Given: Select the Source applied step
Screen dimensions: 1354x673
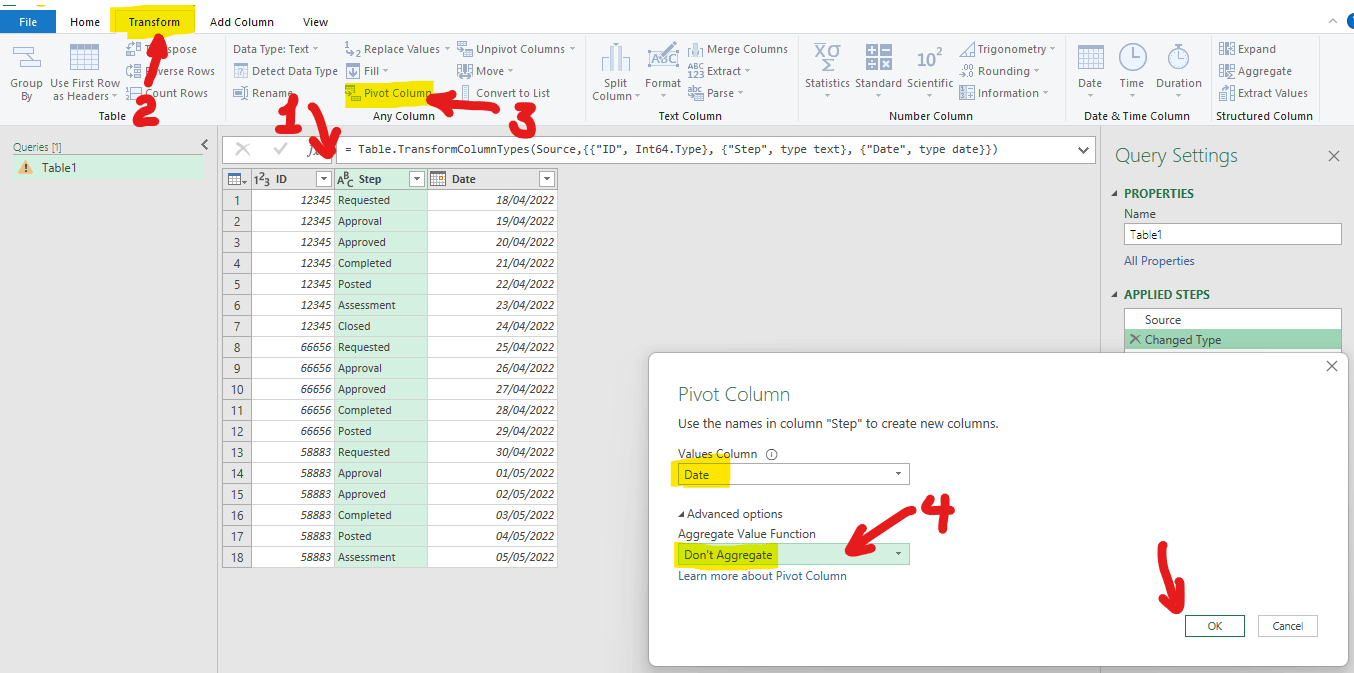Looking at the screenshot, I should (1232, 320).
